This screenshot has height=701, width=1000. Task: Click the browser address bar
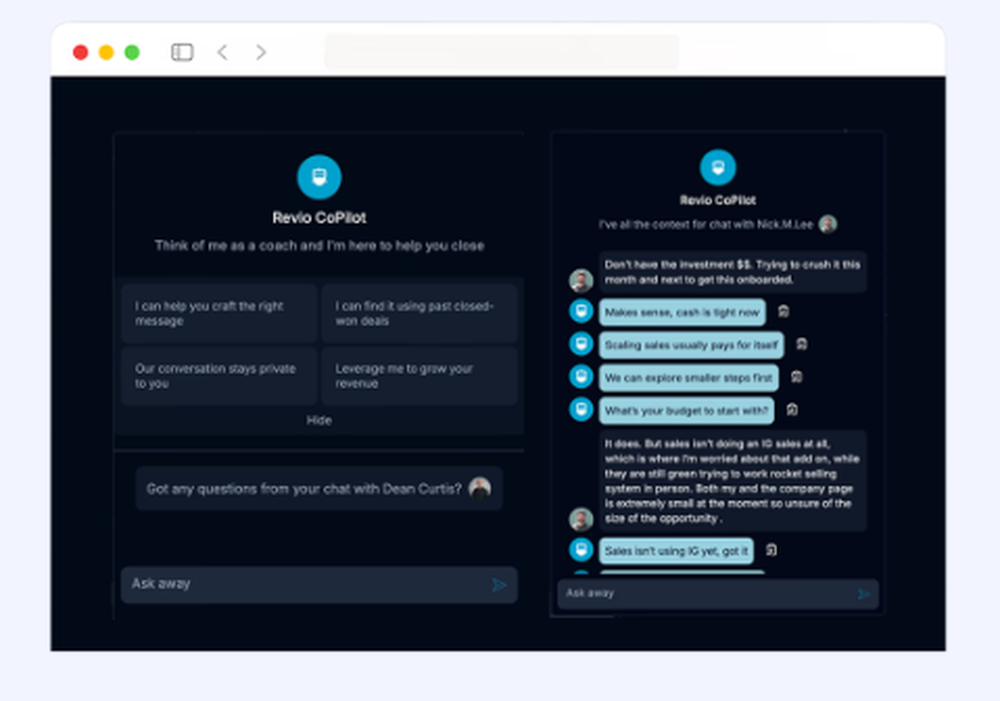(x=501, y=51)
